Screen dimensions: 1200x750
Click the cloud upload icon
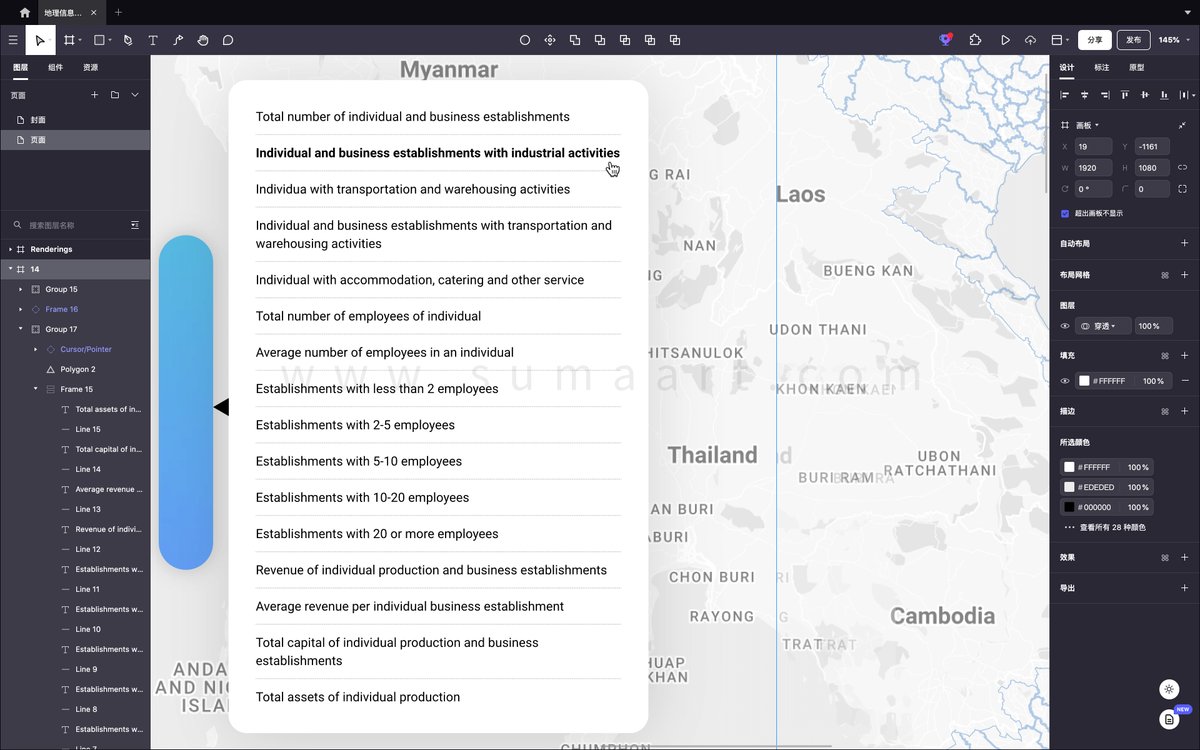pyautogui.click(x=1030, y=40)
